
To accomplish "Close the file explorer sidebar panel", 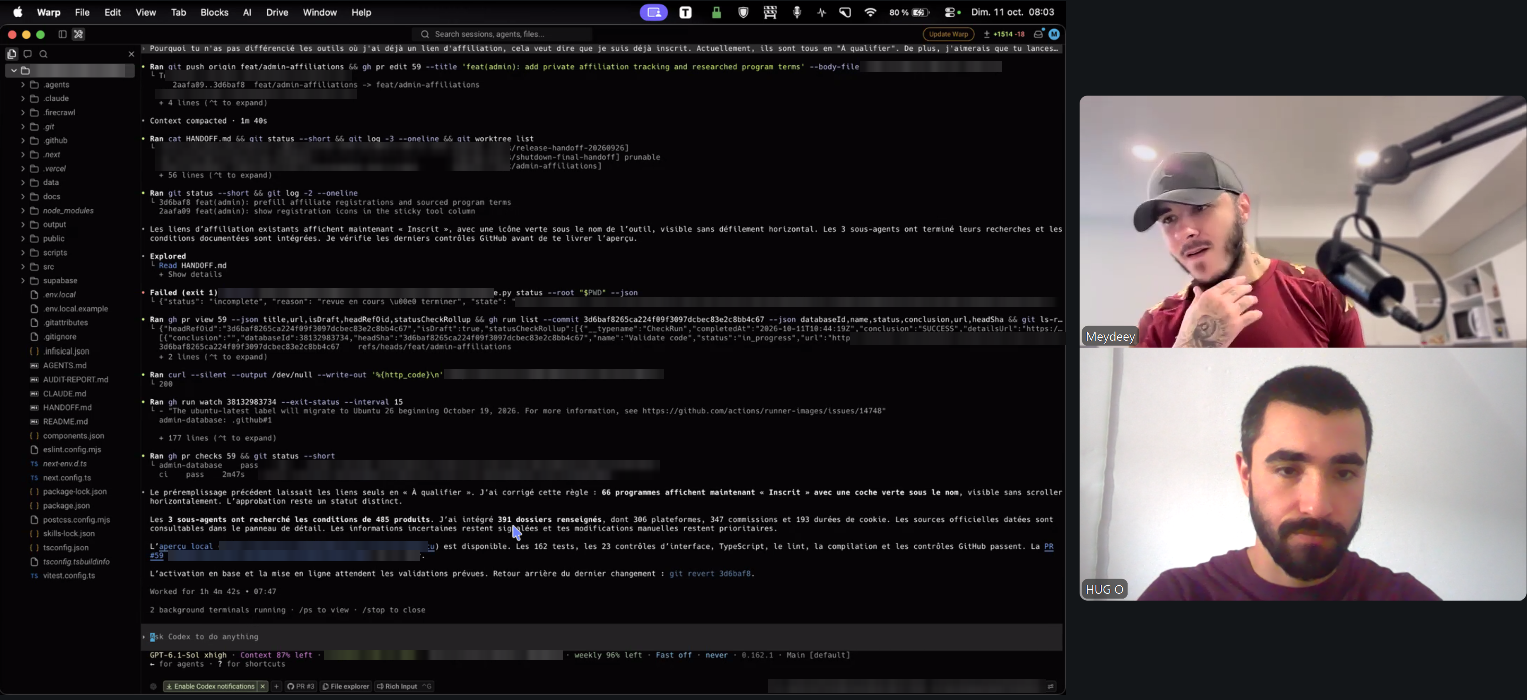I will click(x=131, y=54).
